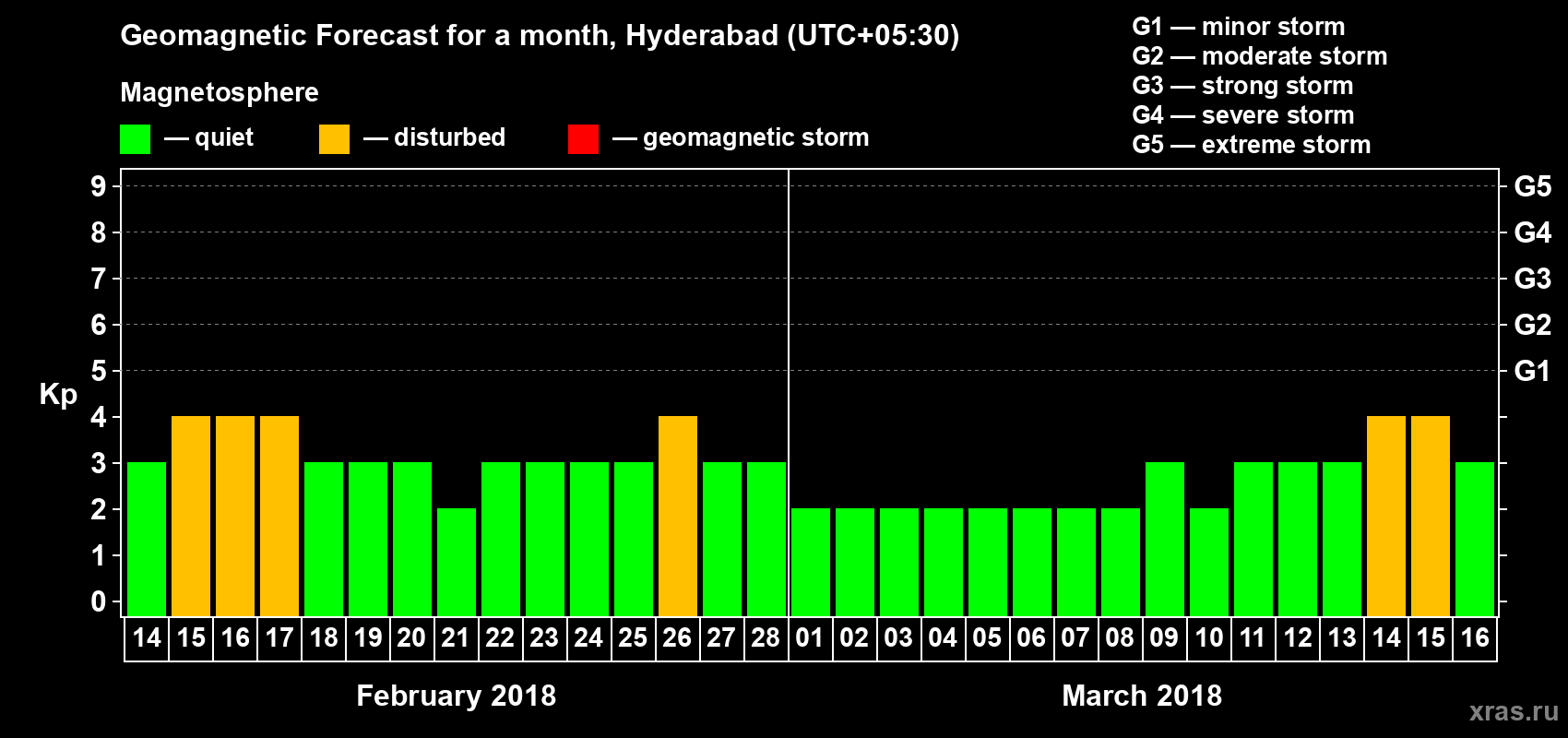The image size is (1568, 738).
Task: Click the March 01 date label
Action: coord(810,637)
